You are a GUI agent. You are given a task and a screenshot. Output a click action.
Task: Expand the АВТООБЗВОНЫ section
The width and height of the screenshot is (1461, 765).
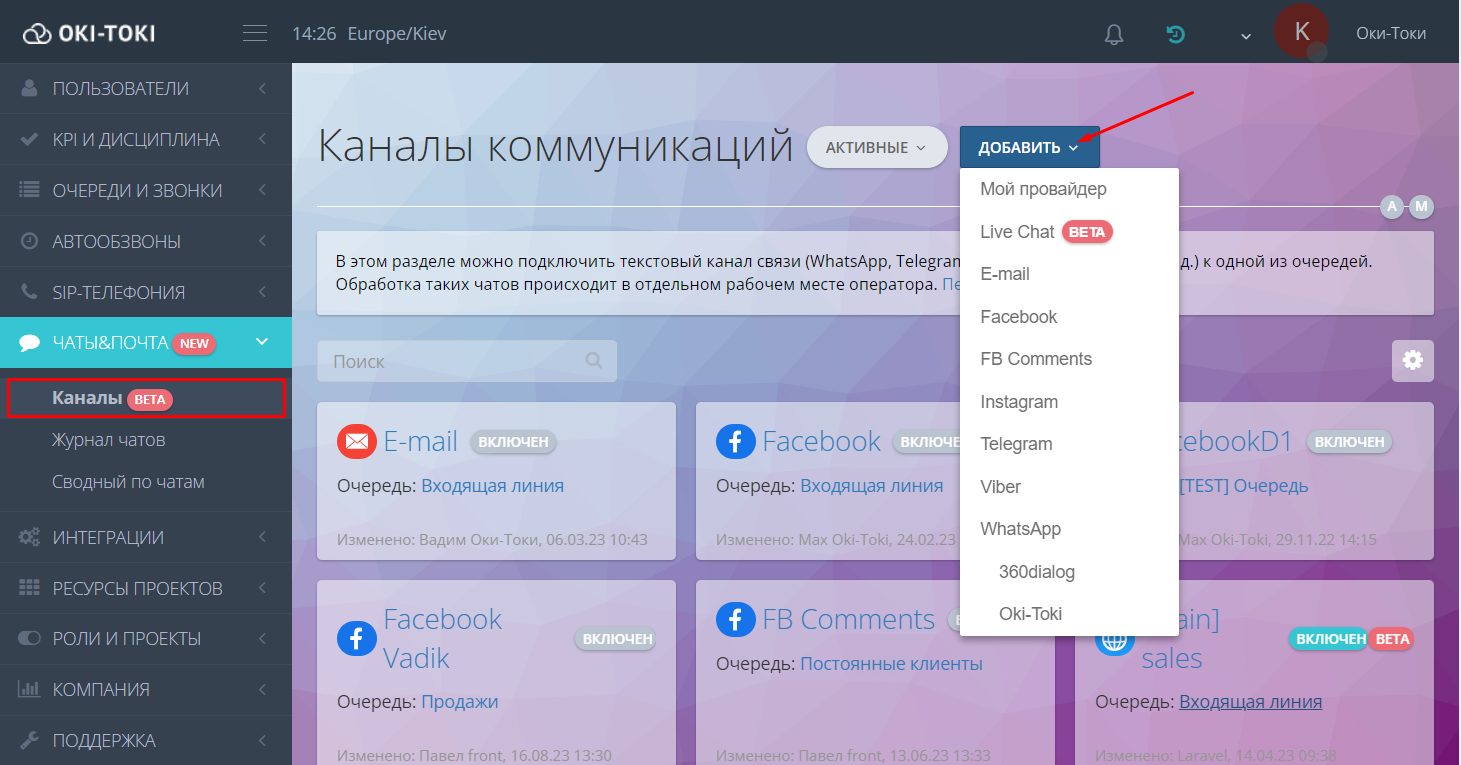click(145, 241)
